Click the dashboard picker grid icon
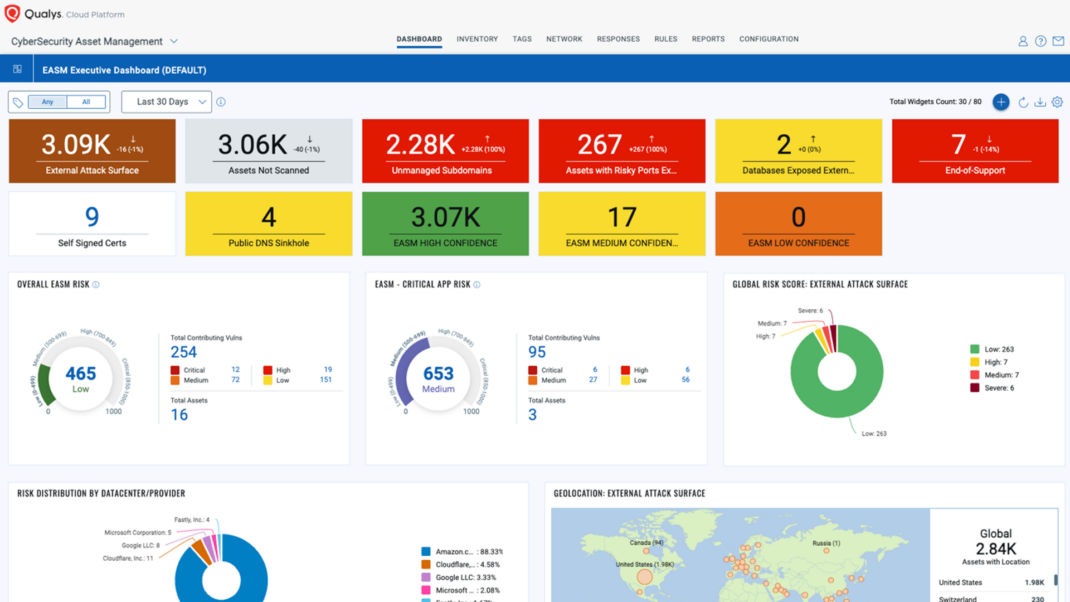 coord(16,68)
